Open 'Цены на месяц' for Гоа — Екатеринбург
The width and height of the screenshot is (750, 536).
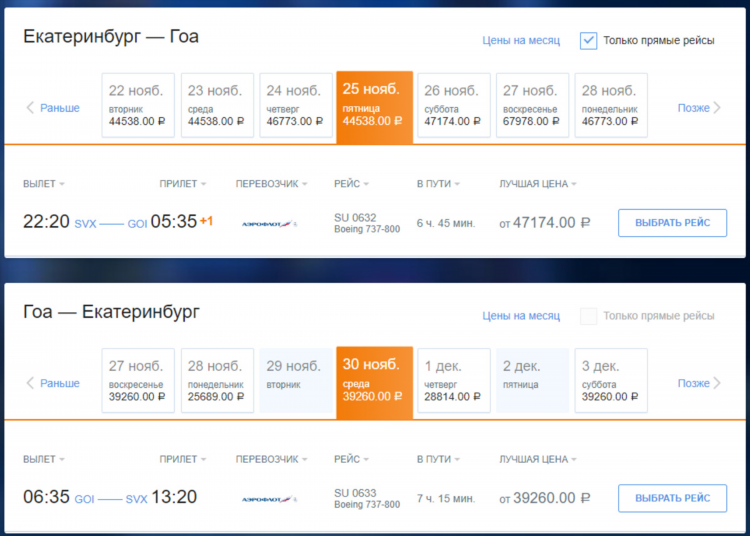(x=521, y=316)
